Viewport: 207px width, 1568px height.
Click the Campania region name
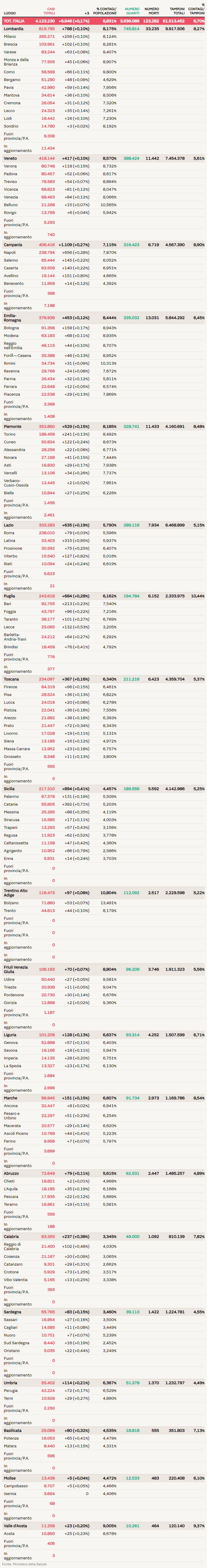point(13,245)
